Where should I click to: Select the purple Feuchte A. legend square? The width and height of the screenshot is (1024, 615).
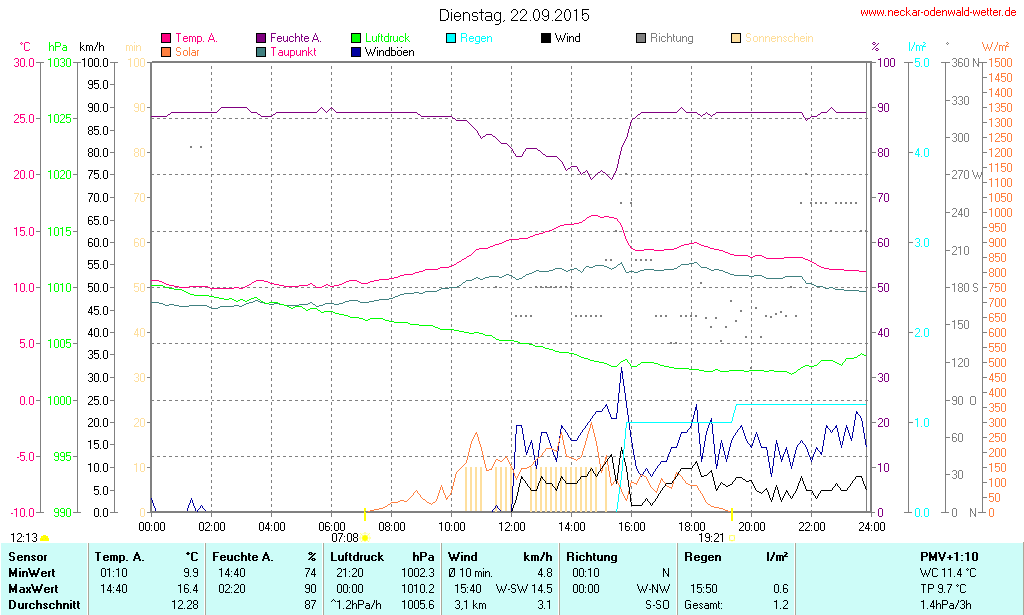click(262, 38)
